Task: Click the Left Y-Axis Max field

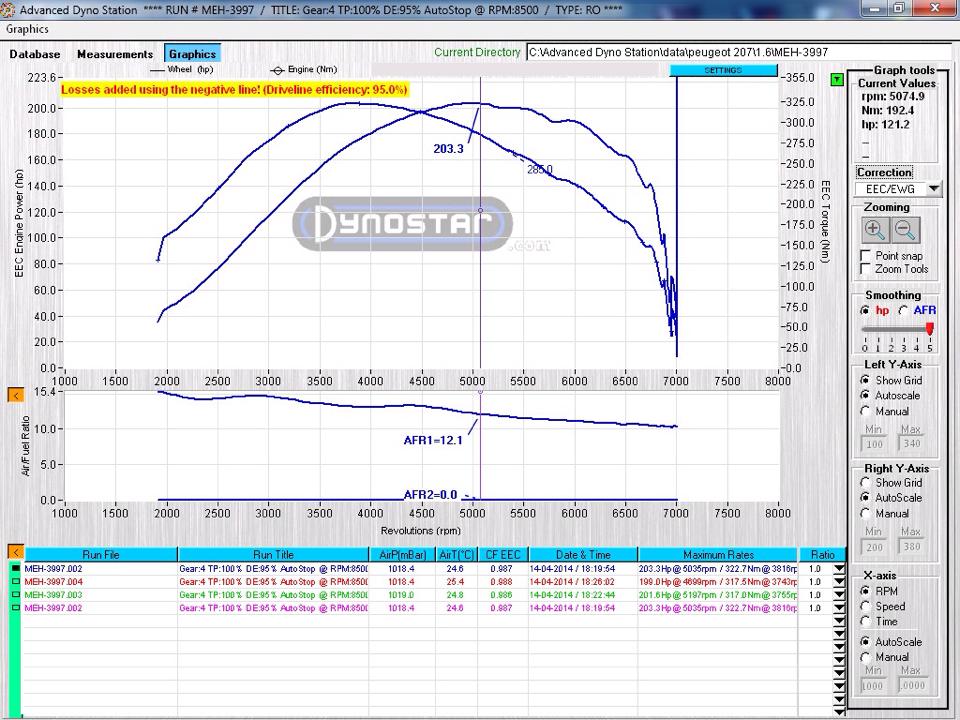Action: click(x=912, y=444)
